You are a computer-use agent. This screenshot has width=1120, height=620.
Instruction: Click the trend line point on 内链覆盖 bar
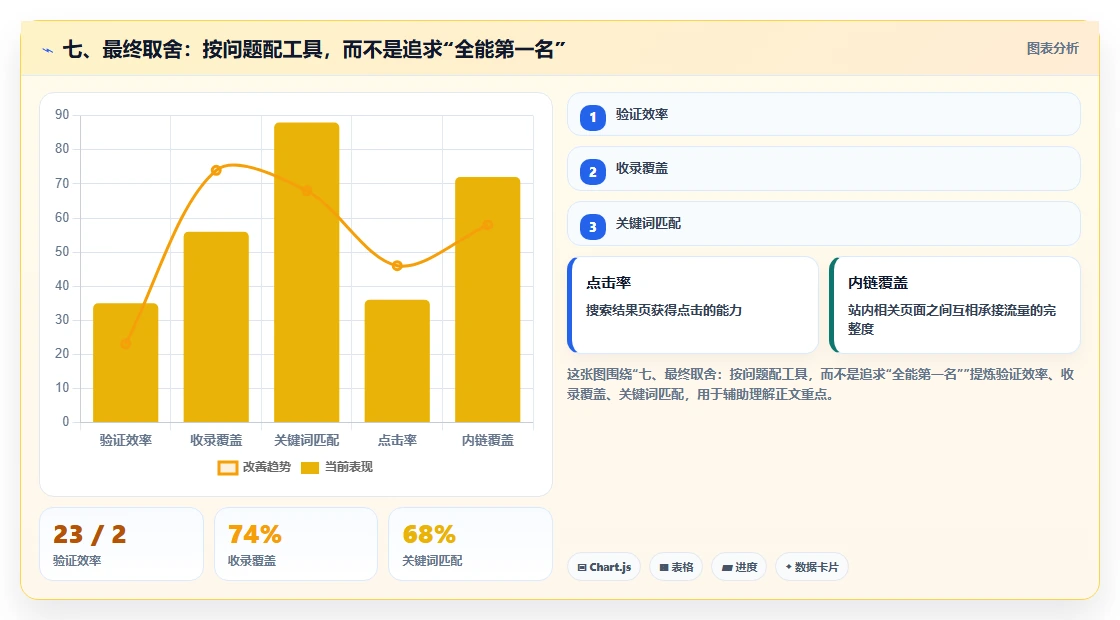tap(487, 225)
